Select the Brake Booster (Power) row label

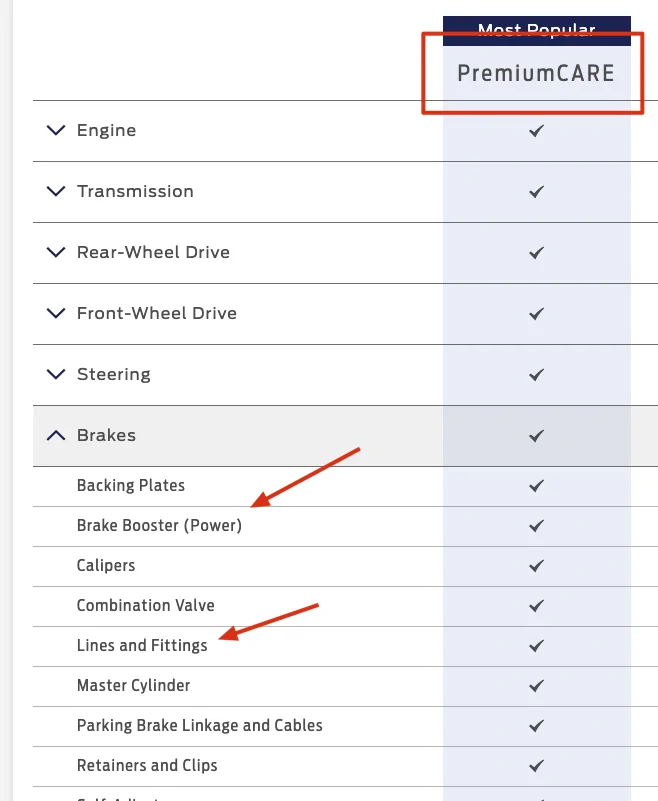click(159, 525)
